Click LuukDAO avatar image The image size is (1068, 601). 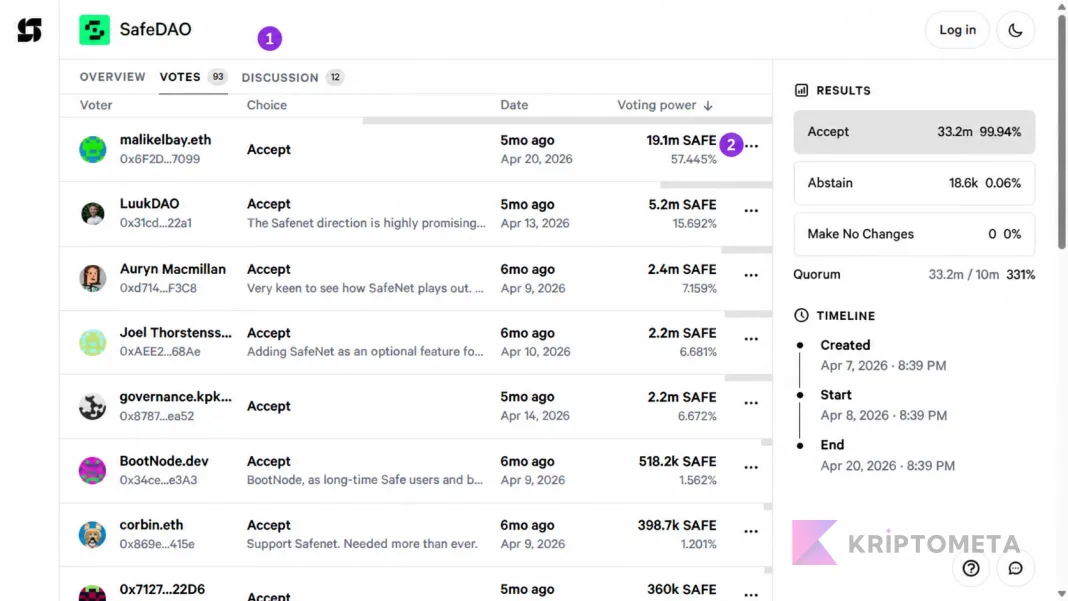click(x=93, y=213)
